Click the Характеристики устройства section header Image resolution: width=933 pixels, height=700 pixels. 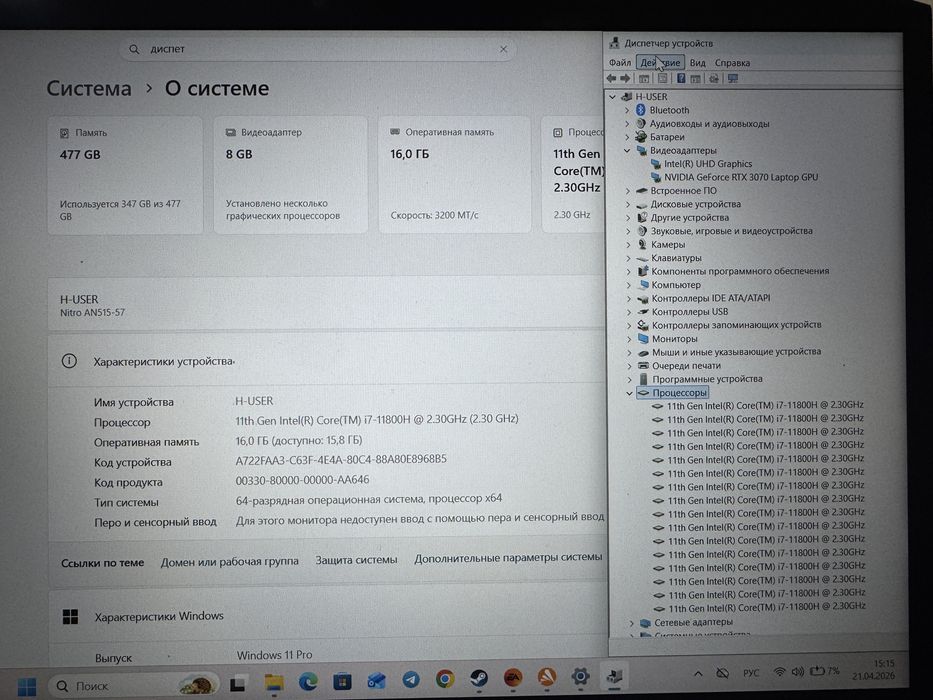(x=327, y=361)
